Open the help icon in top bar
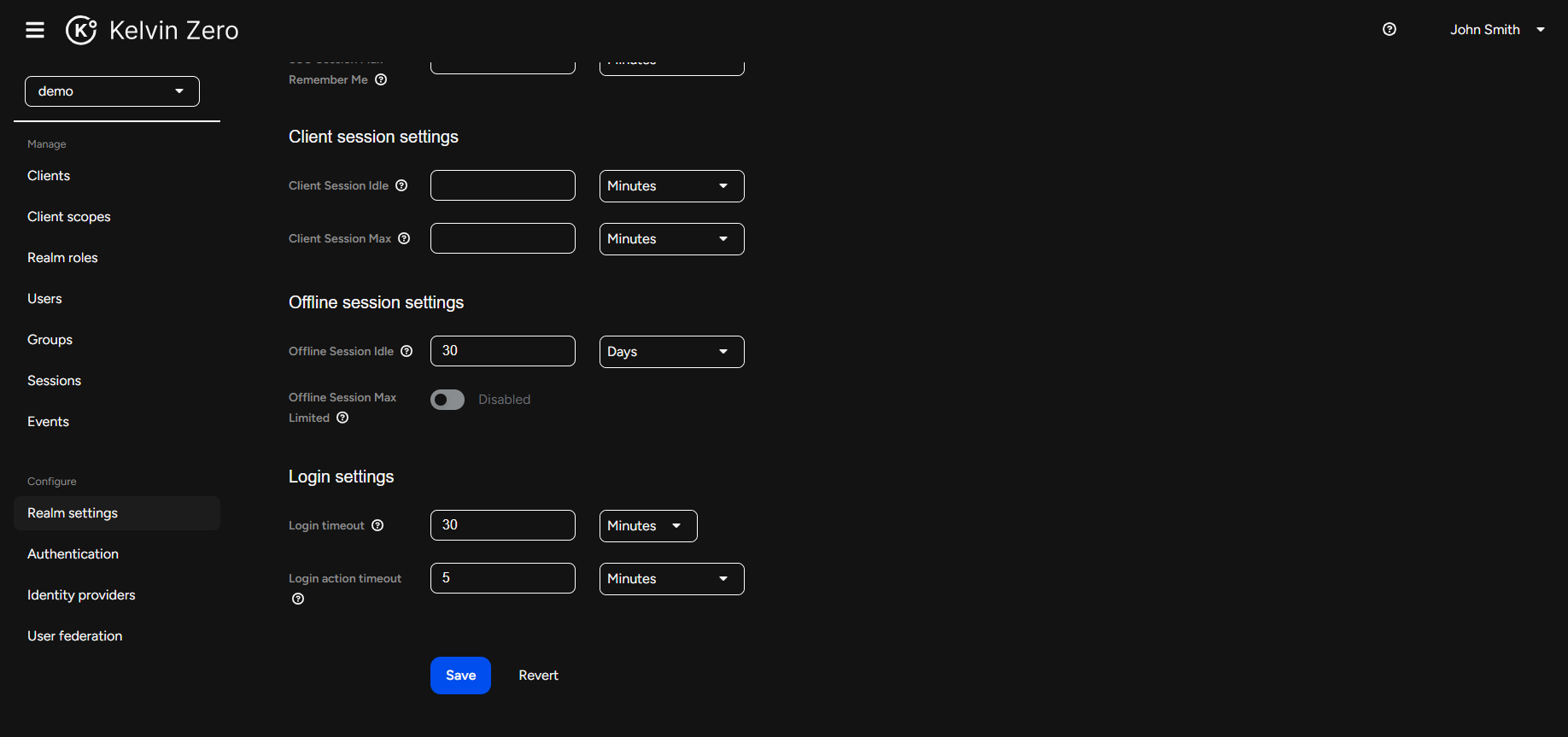This screenshot has height=737, width=1568. 1390,29
